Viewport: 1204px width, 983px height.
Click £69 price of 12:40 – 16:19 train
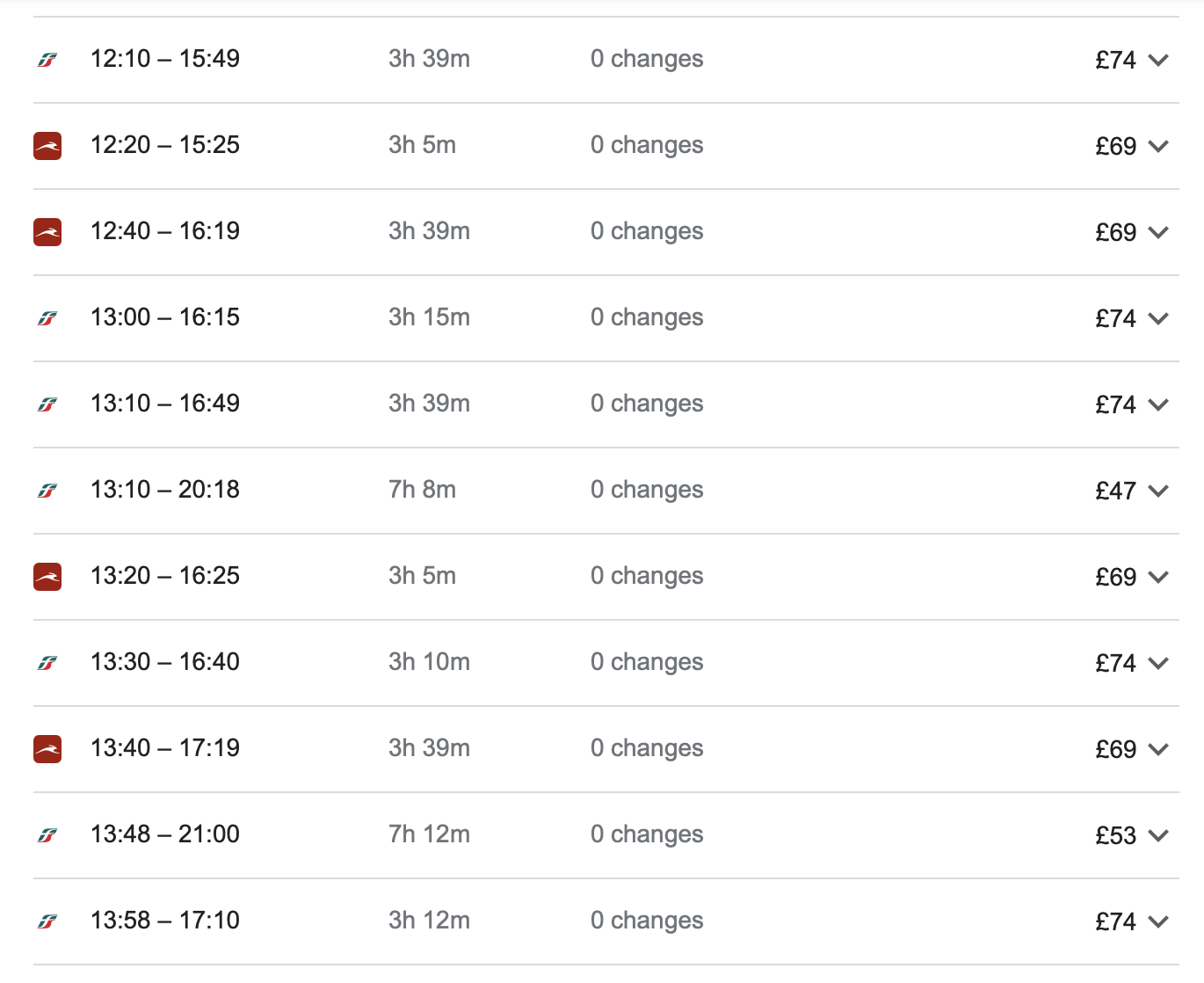pyautogui.click(x=1116, y=232)
